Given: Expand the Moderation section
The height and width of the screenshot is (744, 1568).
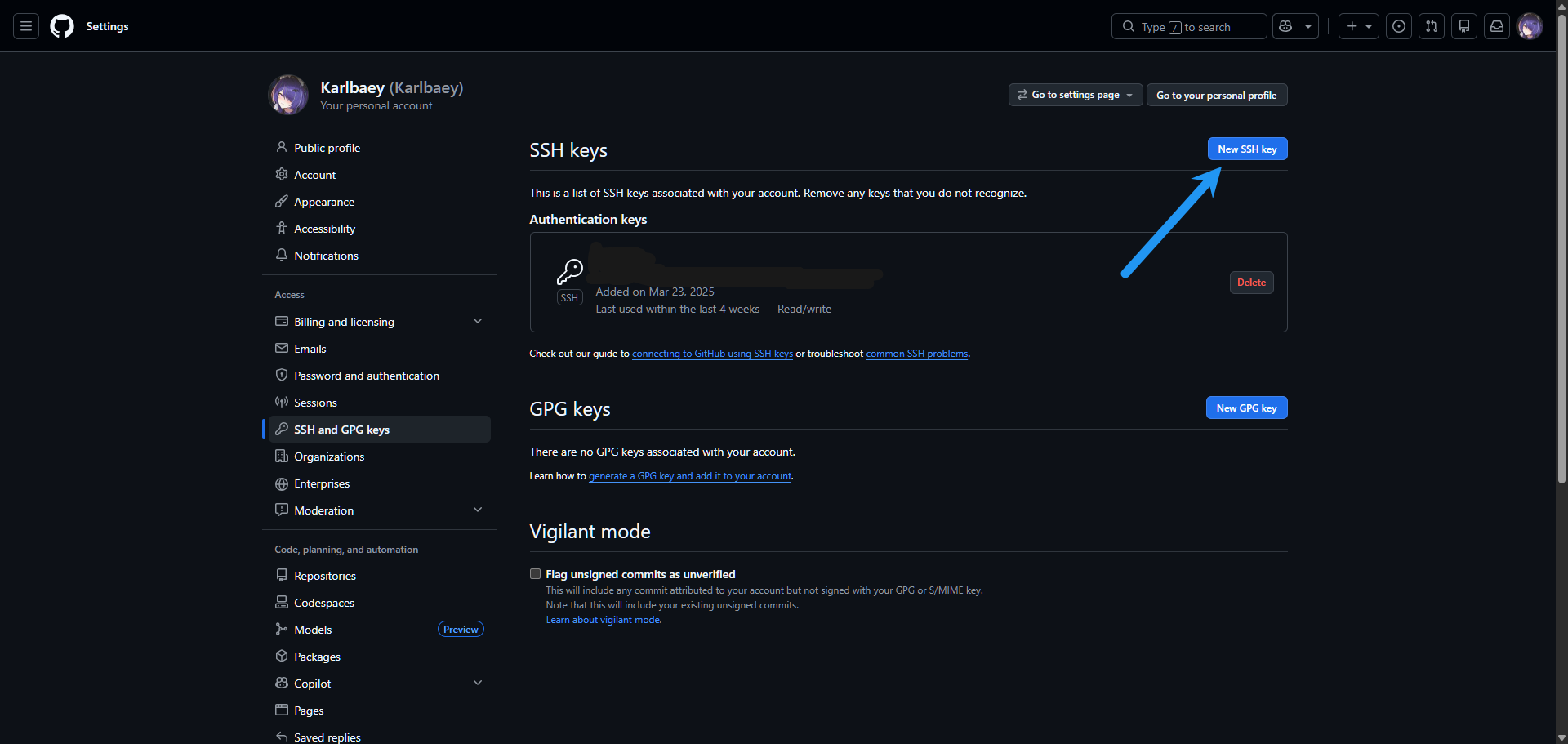Looking at the screenshot, I should [478, 510].
